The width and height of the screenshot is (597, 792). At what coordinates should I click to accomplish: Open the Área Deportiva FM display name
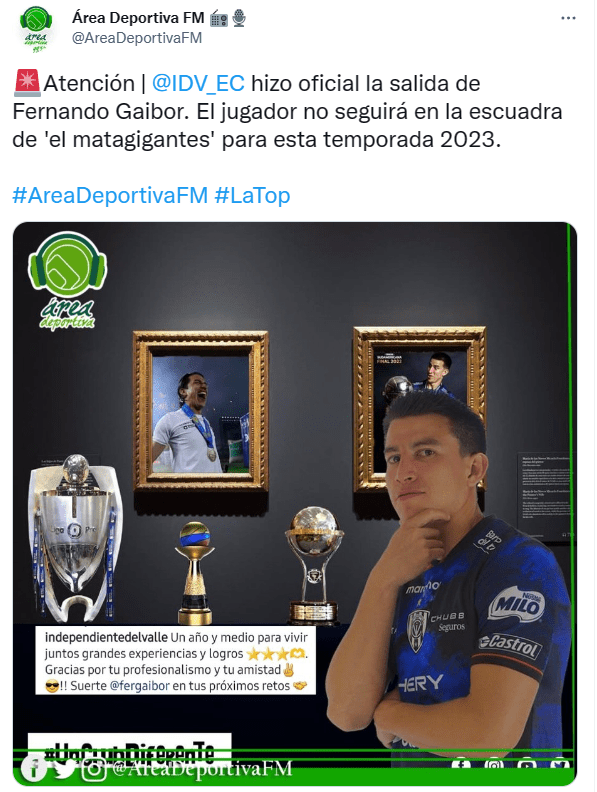[x=138, y=18]
